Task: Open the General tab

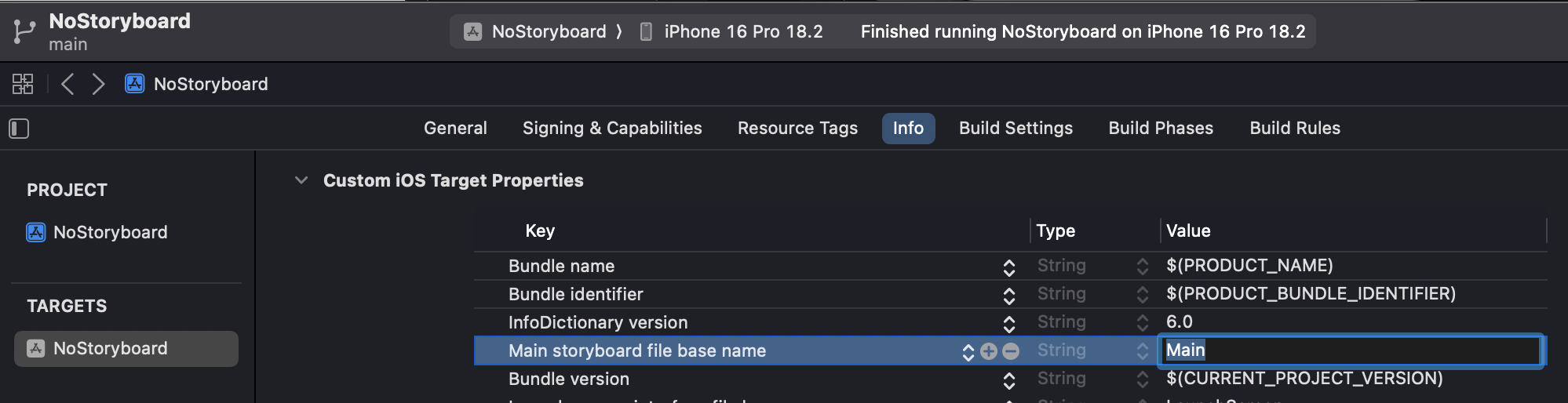Action: 455,128
